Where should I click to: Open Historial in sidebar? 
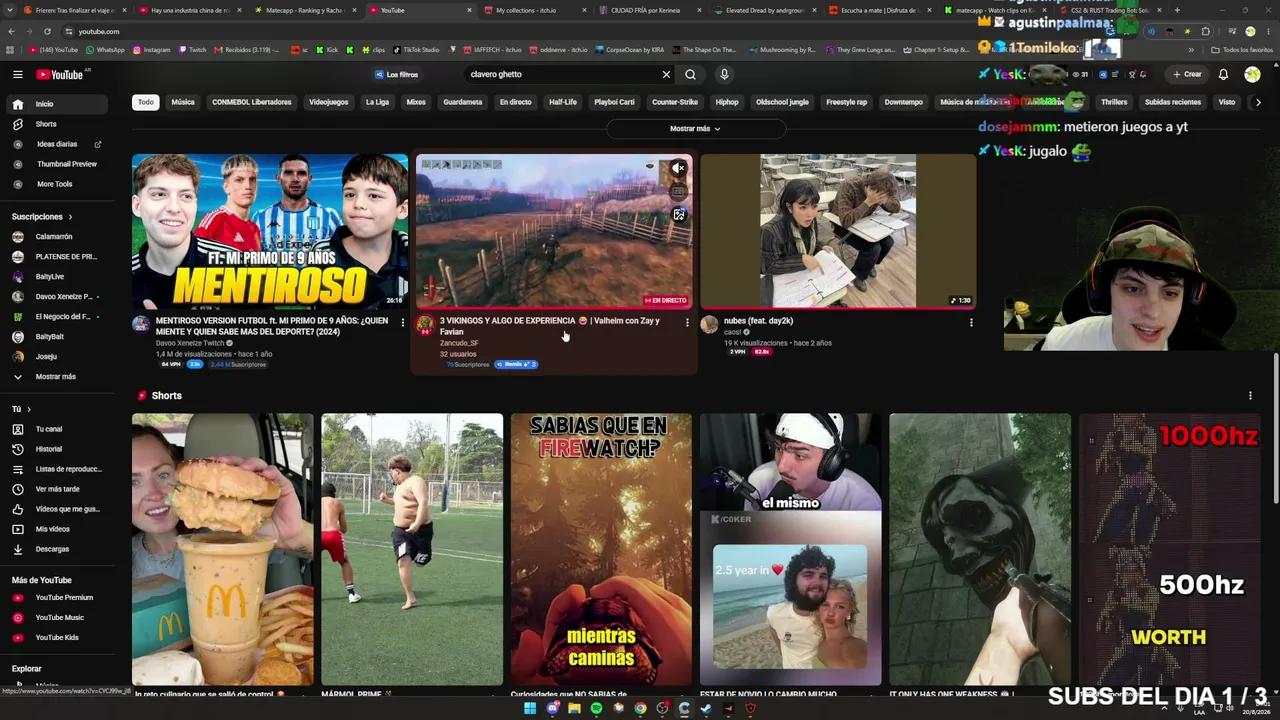click(x=56, y=449)
